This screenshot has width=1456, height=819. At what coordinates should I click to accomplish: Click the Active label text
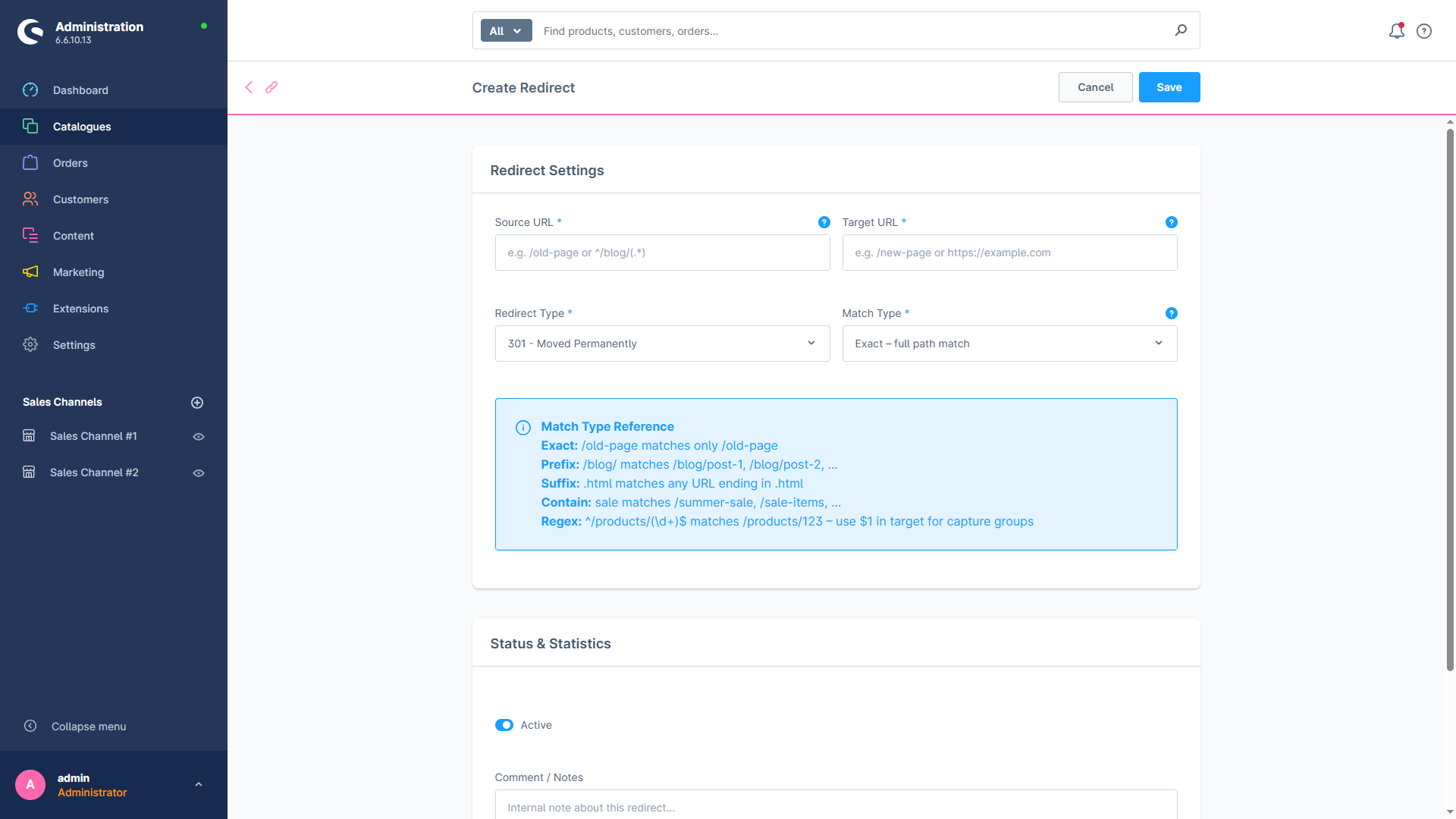[536, 725]
